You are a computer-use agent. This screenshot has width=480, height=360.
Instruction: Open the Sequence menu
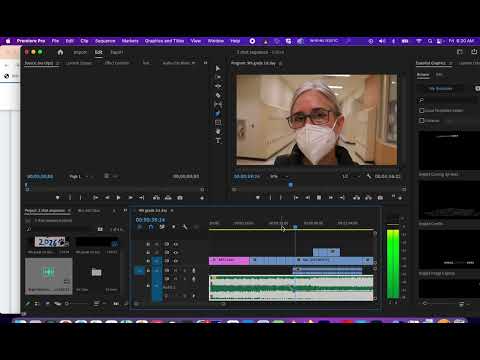tap(105, 41)
